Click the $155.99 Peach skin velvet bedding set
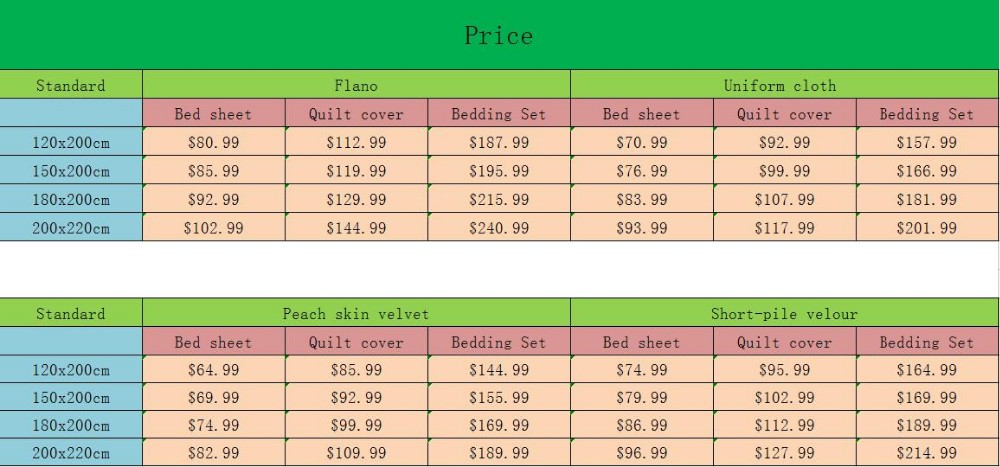The width and height of the screenshot is (1000, 467). pyautogui.click(x=499, y=398)
